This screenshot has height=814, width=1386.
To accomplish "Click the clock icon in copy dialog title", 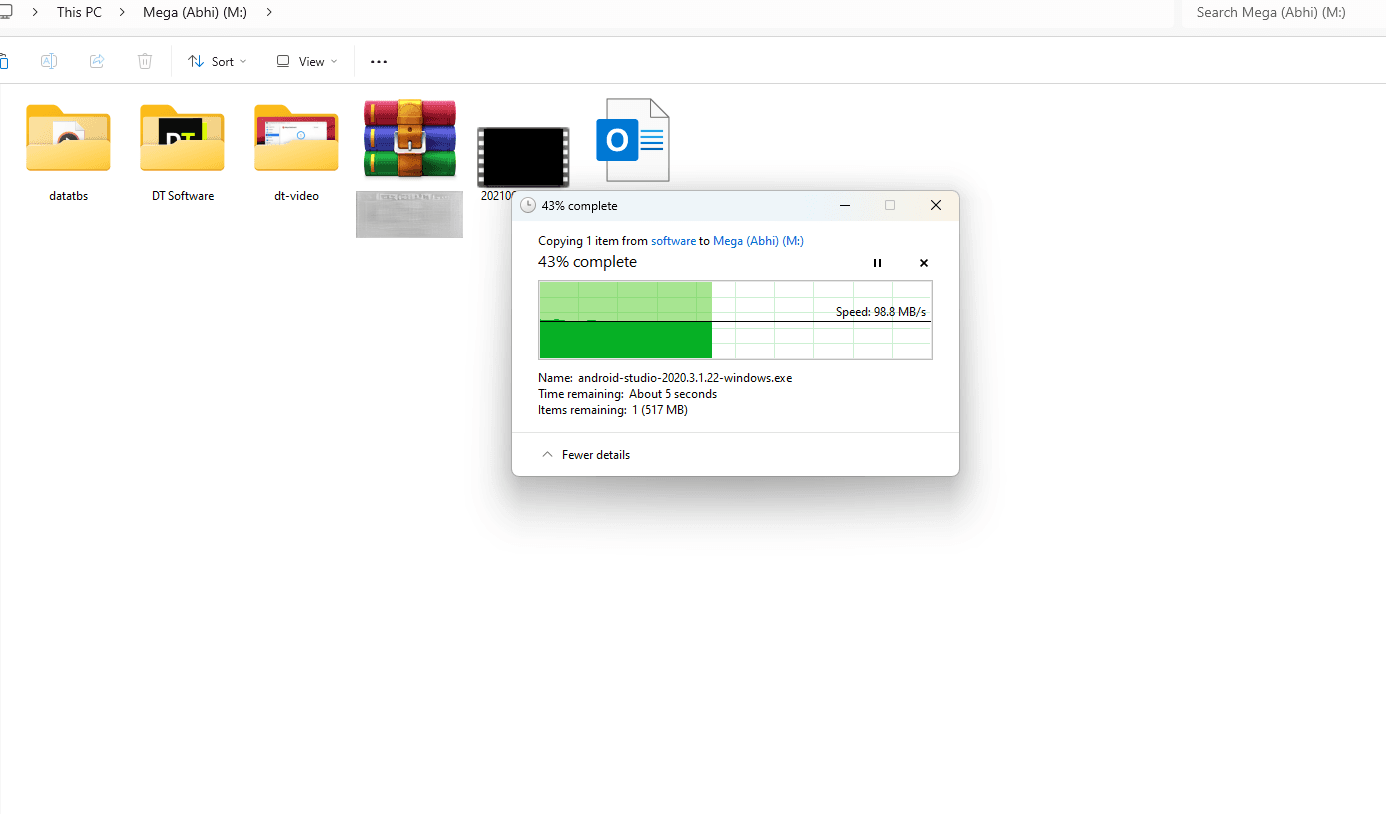I will point(528,205).
